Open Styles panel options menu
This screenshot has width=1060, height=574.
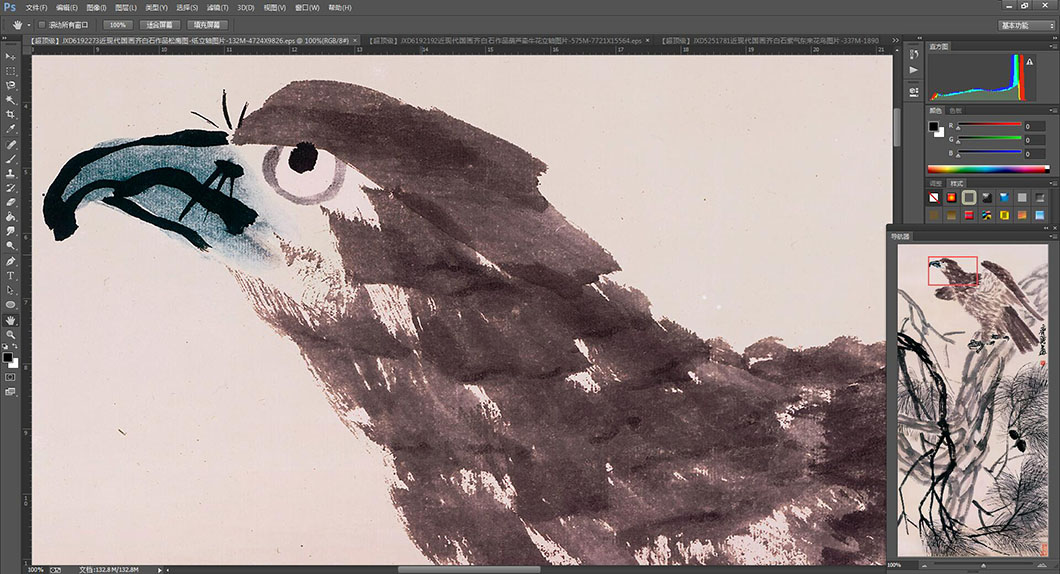point(1053,183)
